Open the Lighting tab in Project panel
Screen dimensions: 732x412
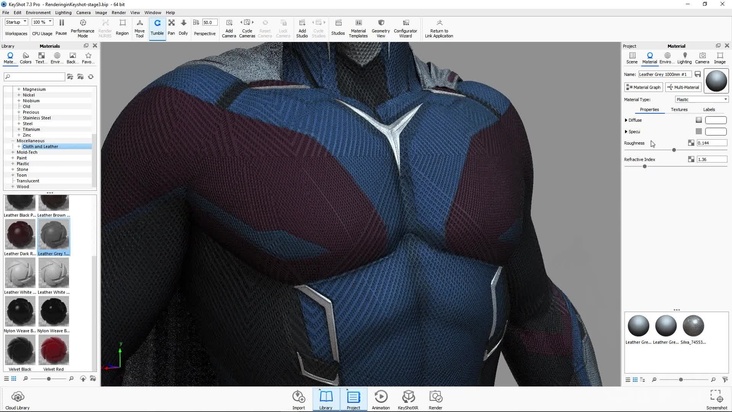684,58
